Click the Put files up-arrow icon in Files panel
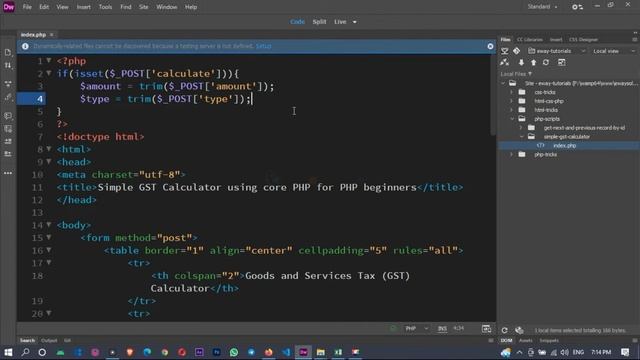Screen dimensions: 640x360 (533, 62)
